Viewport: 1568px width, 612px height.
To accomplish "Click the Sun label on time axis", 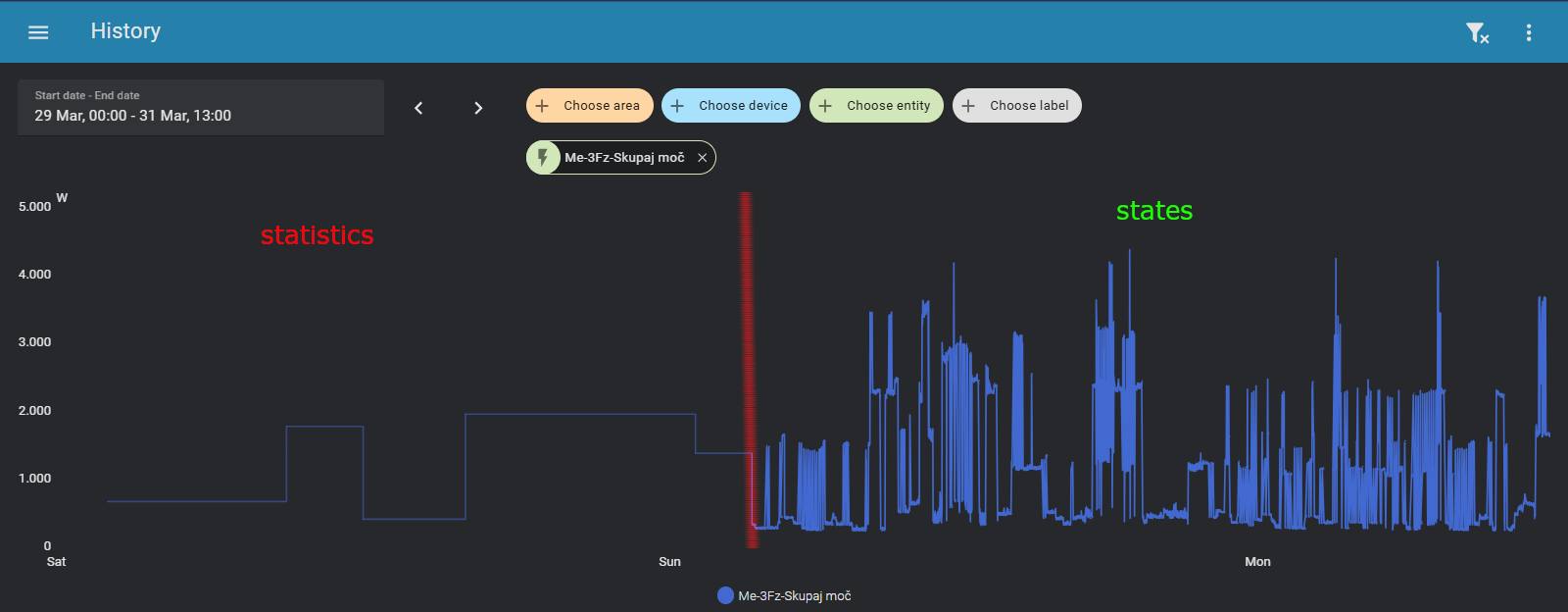I will 669,562.
